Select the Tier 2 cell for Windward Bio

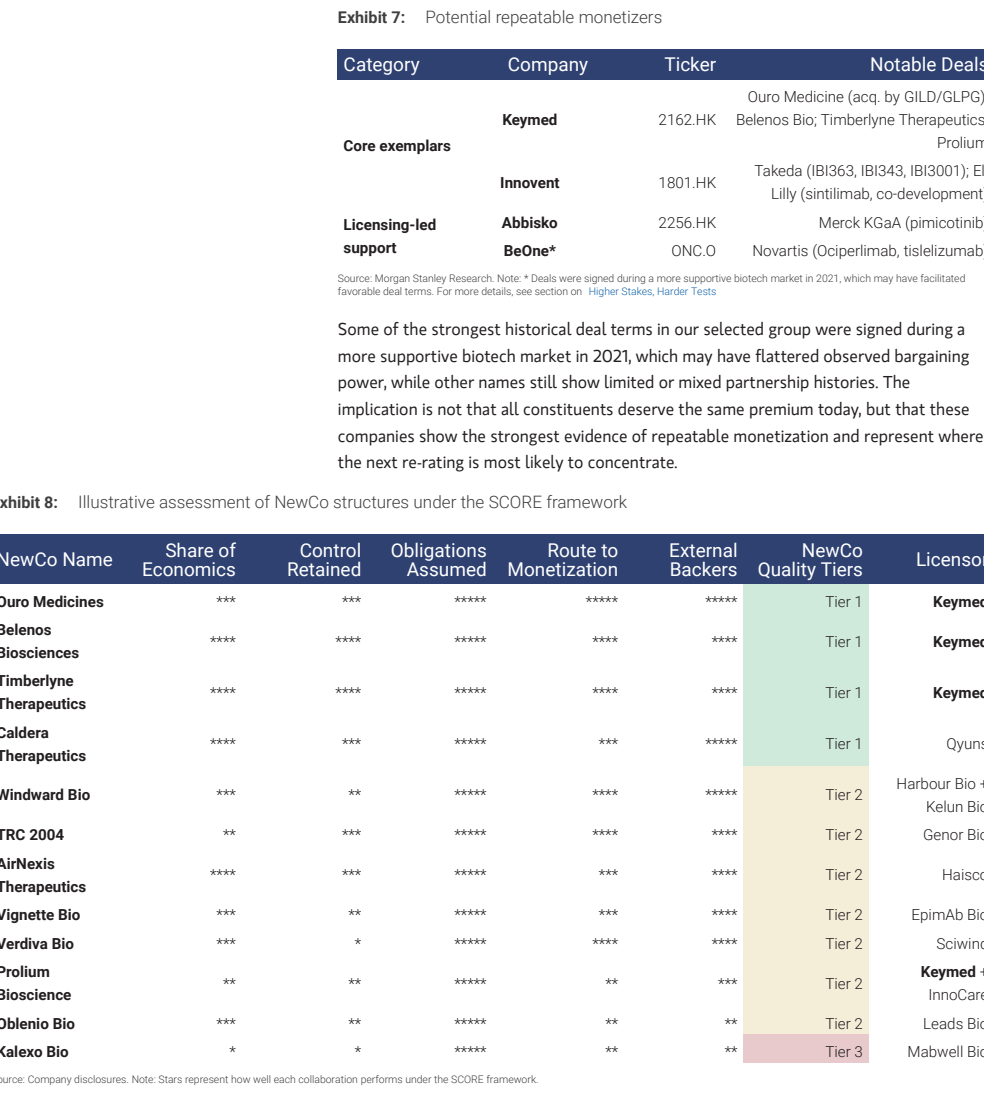[x=806, y=795]
